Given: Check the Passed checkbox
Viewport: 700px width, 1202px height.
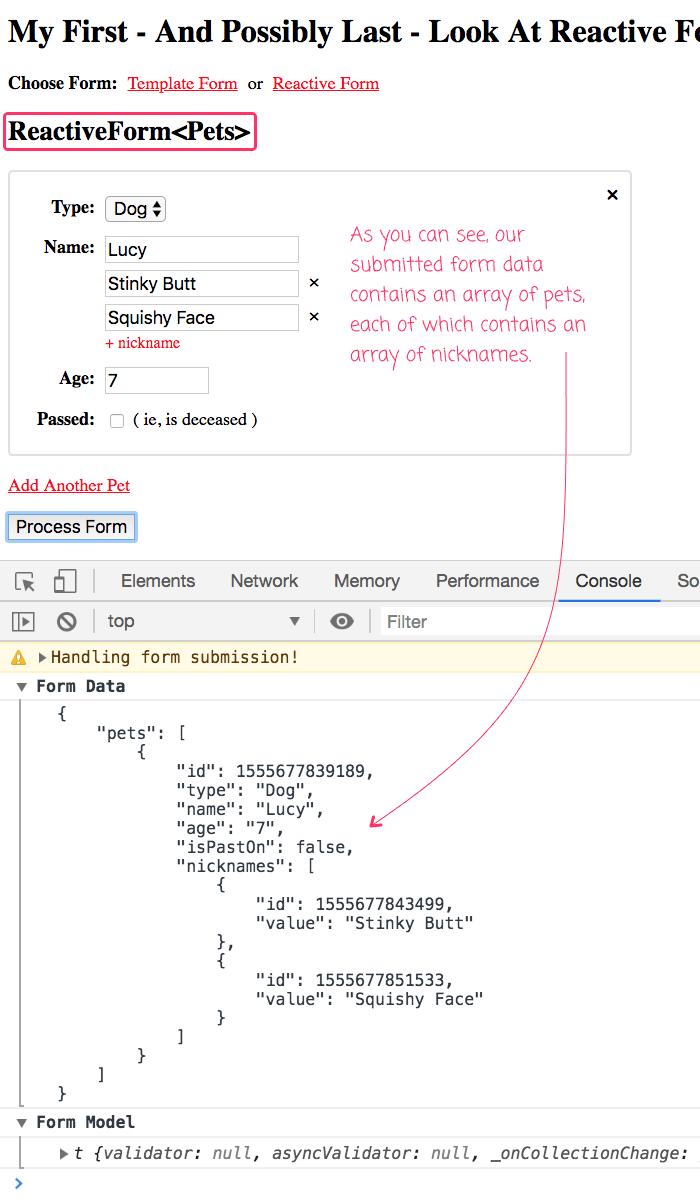Looking at the screenshot, I should click(116, 420).
